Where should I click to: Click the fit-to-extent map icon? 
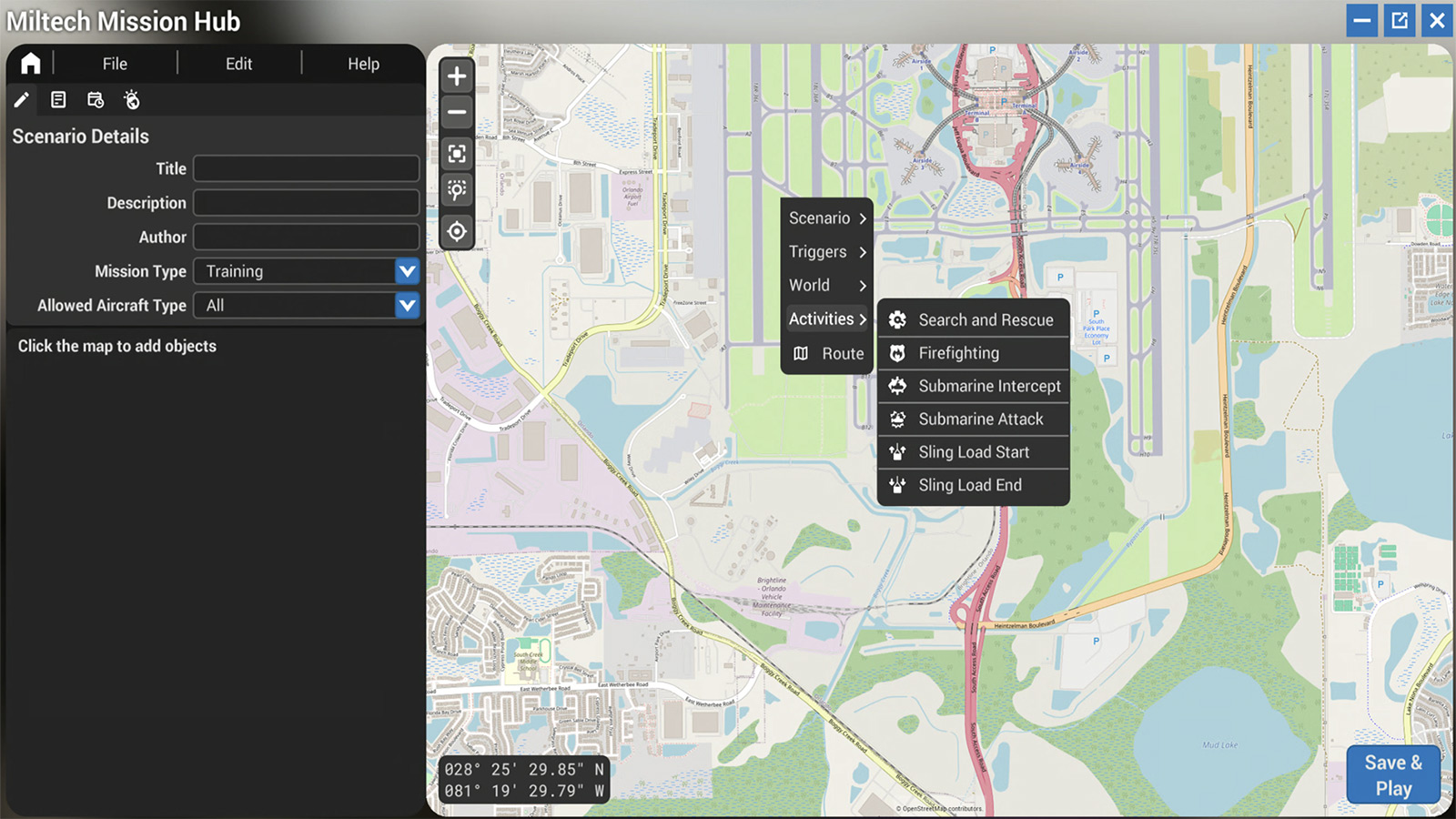(x=457, y=154)
